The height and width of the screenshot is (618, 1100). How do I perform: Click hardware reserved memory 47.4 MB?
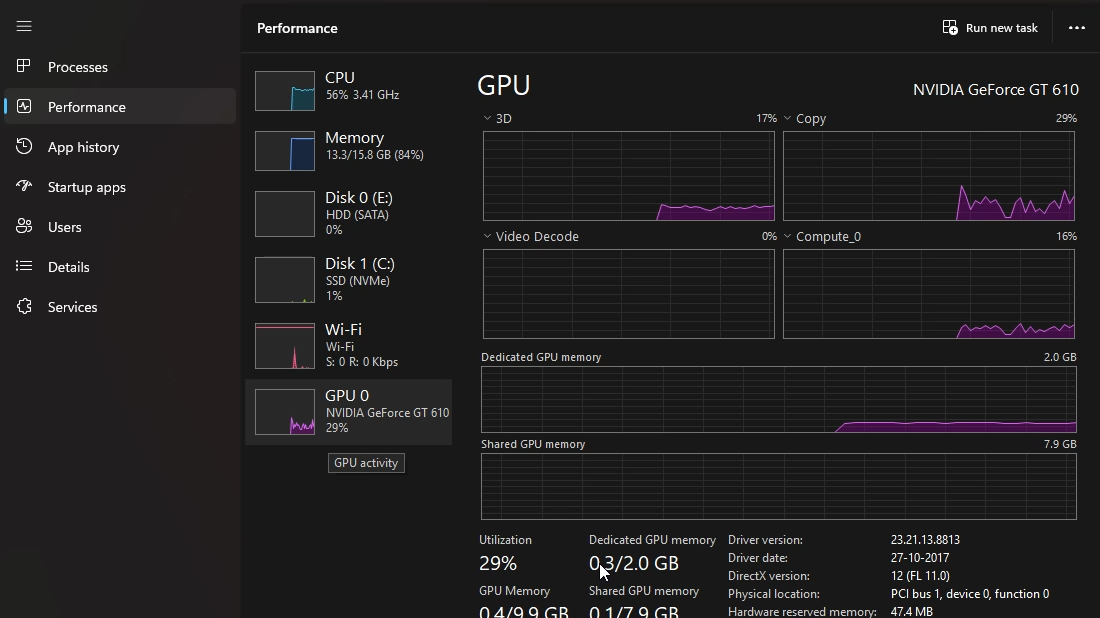pyautogui.click(x=911, y=612)
